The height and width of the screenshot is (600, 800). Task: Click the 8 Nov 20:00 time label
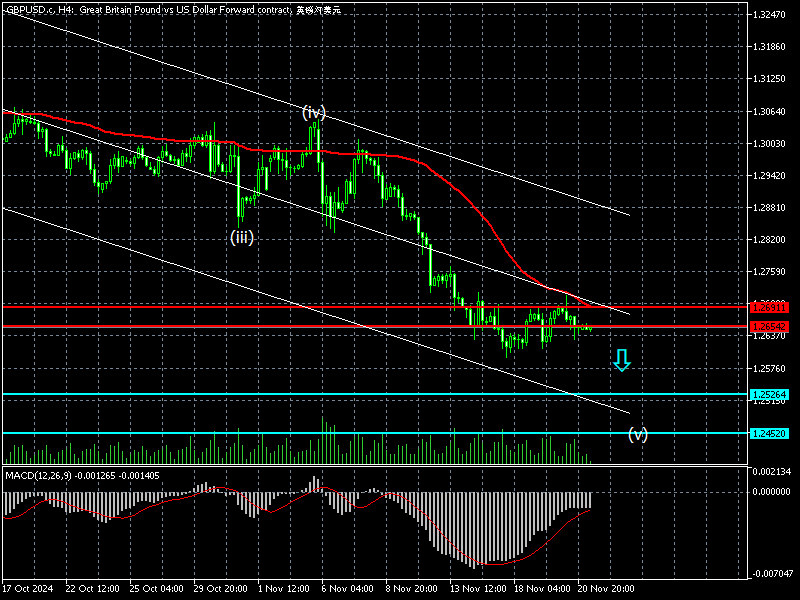click(x=412, y=588)
